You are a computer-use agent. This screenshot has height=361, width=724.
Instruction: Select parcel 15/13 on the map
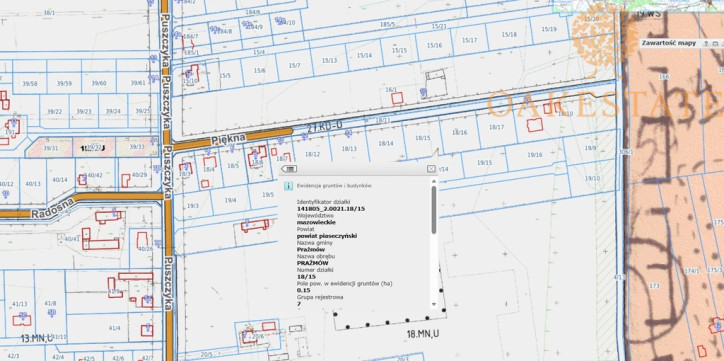pyautogui.click(x=330, y=60)
